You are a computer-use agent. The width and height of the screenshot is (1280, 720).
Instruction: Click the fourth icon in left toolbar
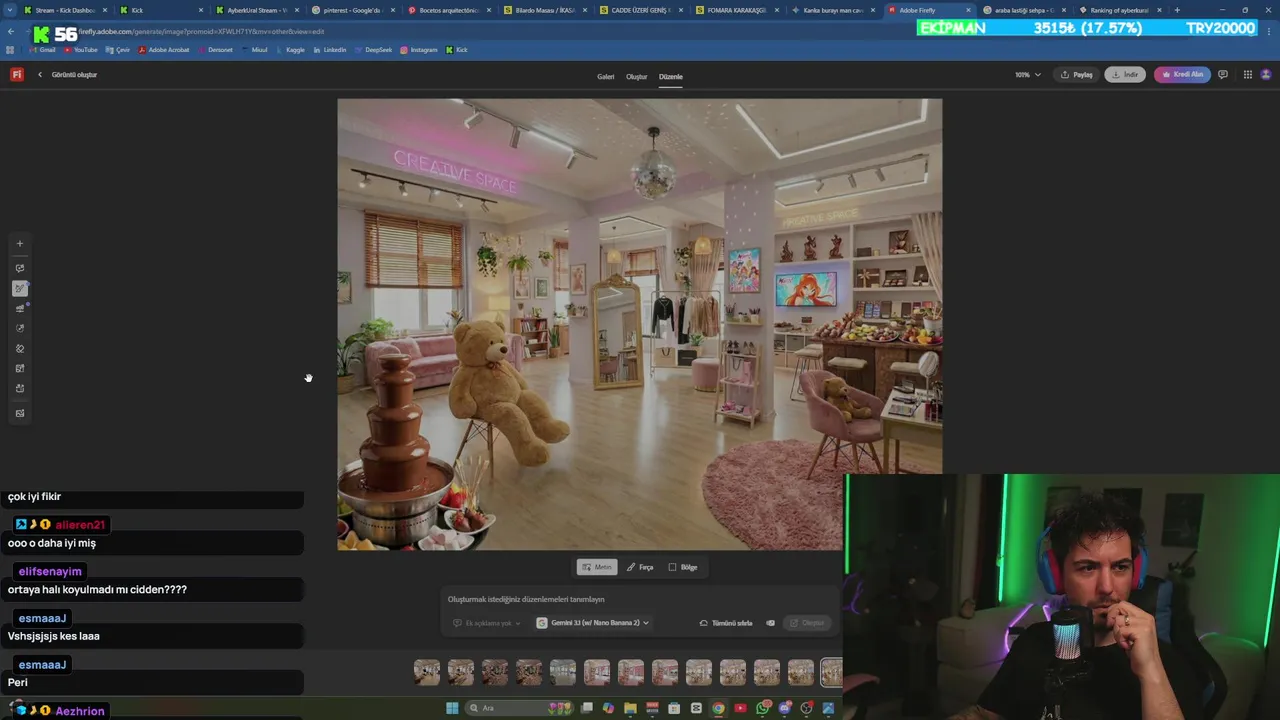point(19,308)
